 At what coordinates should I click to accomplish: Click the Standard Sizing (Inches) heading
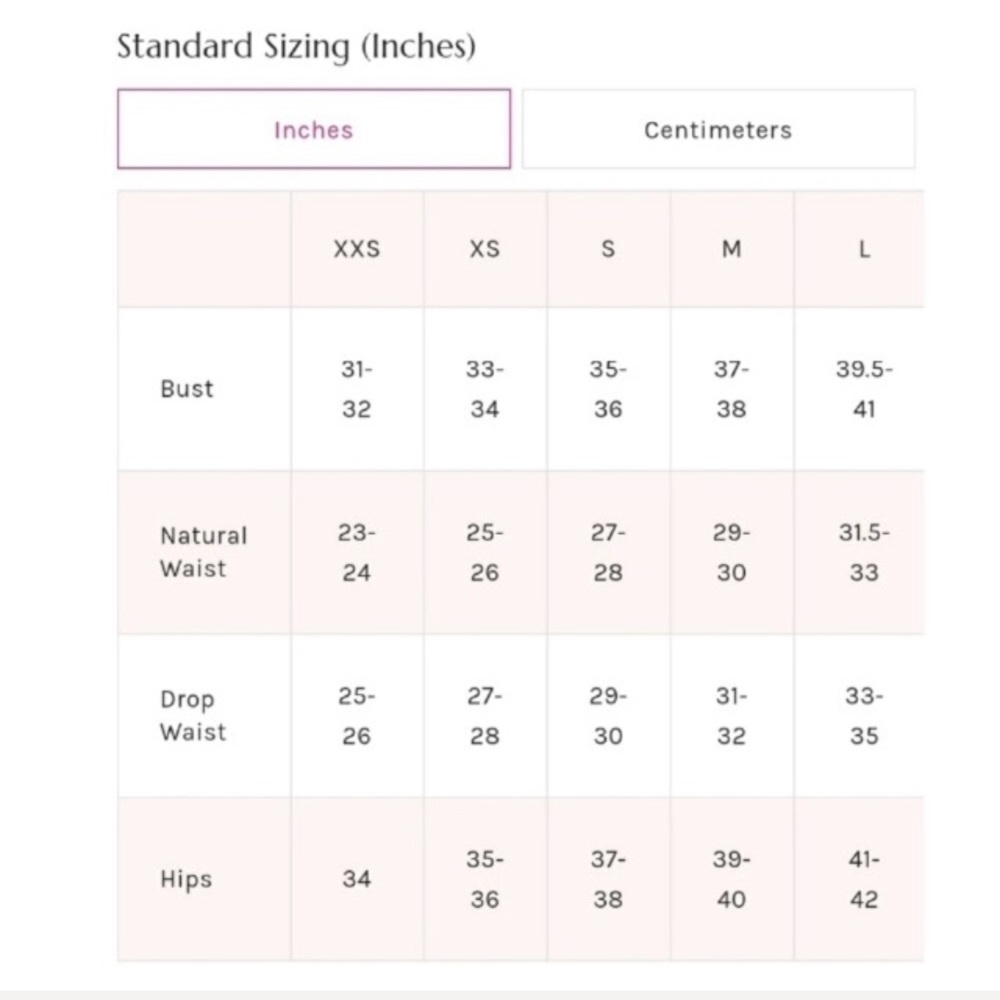click(x=297, y=47)
